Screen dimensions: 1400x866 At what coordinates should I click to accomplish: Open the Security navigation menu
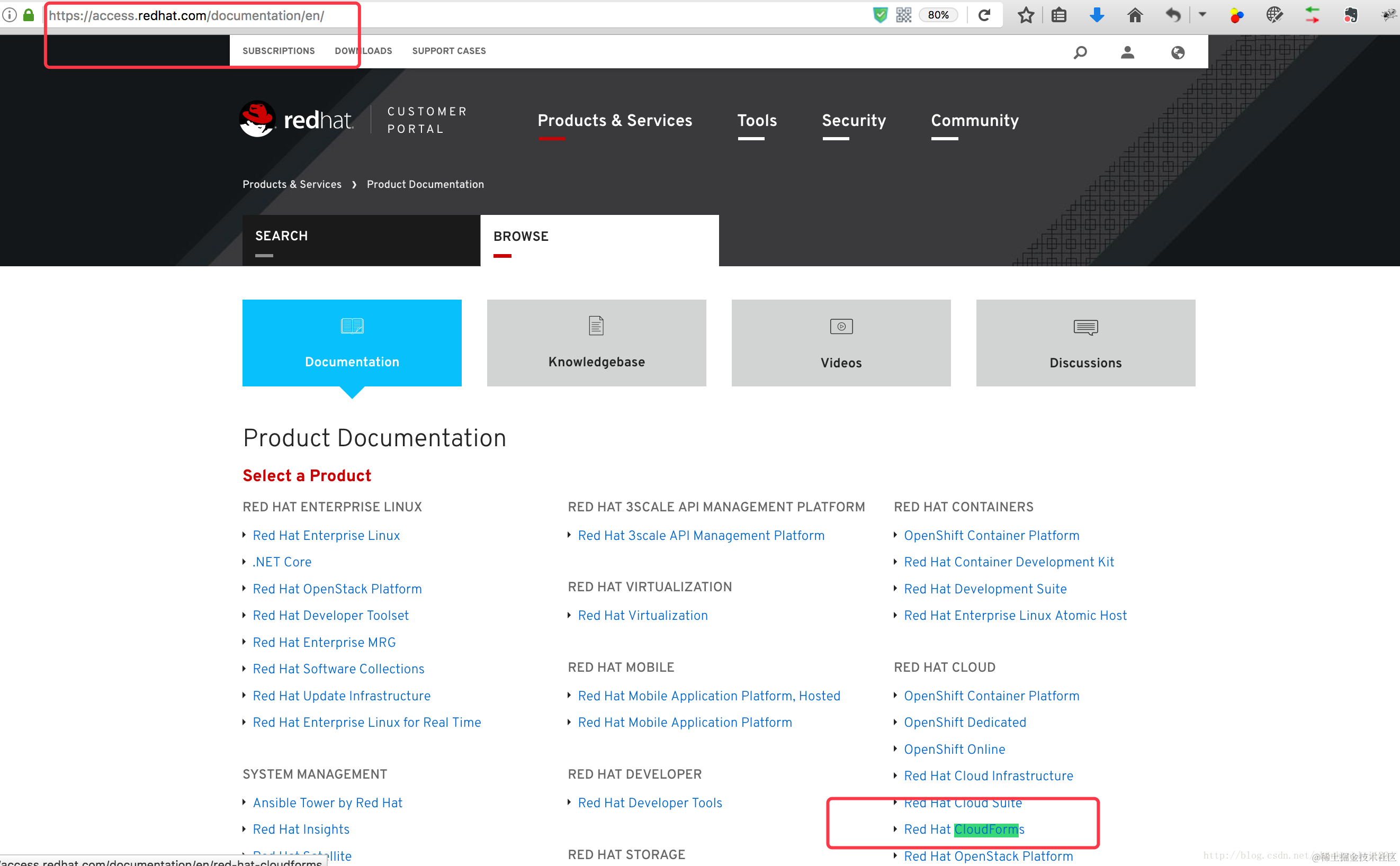pos(854,120)
